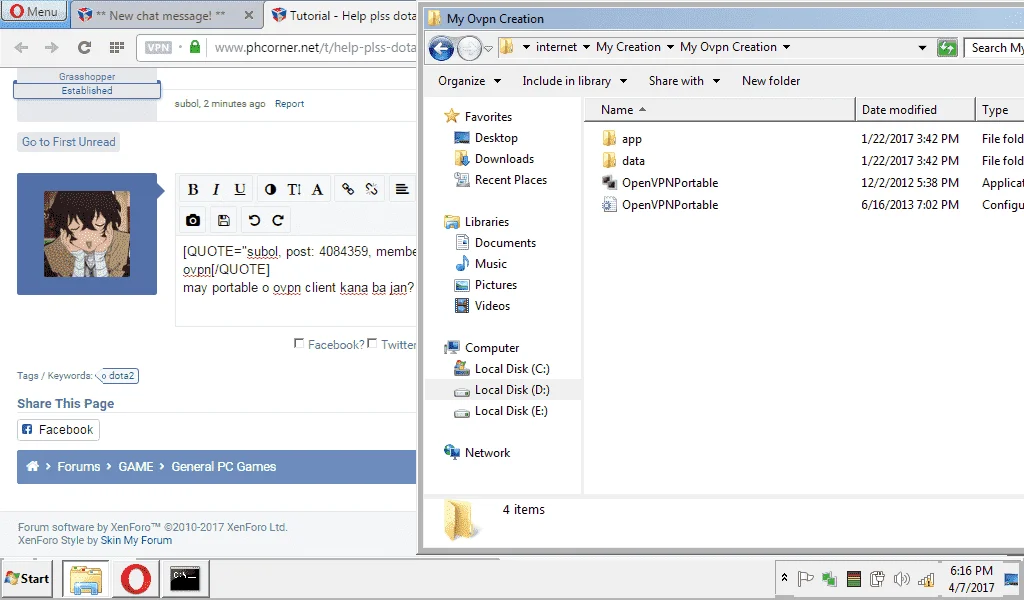The height and width of the screenshot is (600, 1024).
Task: Share the page via the Facebook button
Action: (58, 430)
